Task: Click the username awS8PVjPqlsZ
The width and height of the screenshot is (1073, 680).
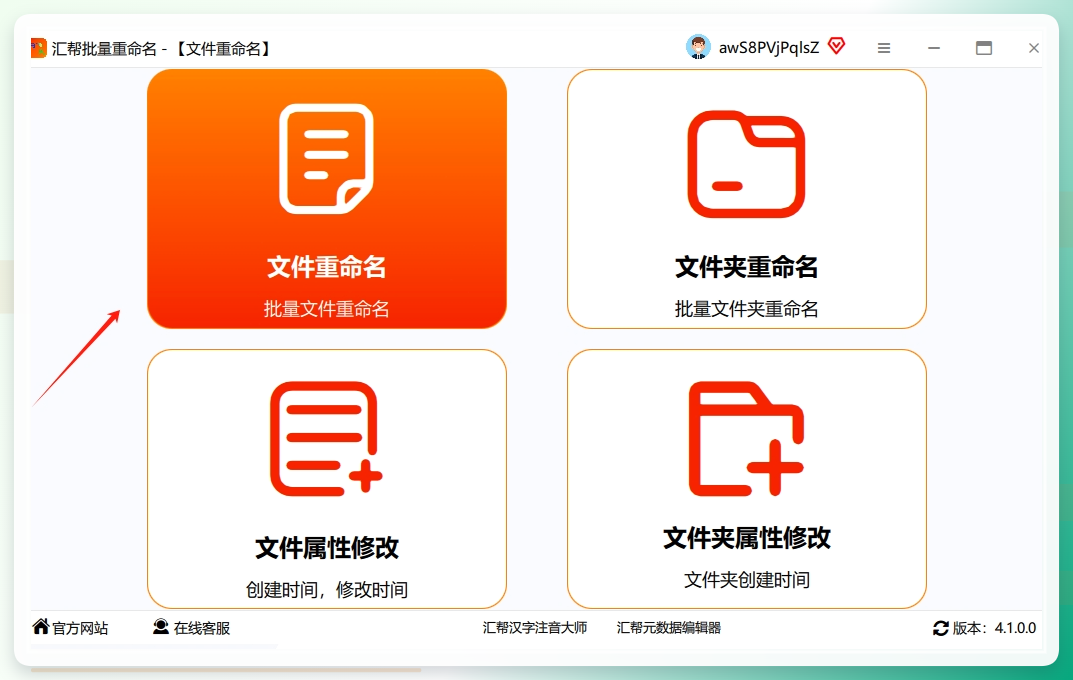Action: tap(768, 48)
